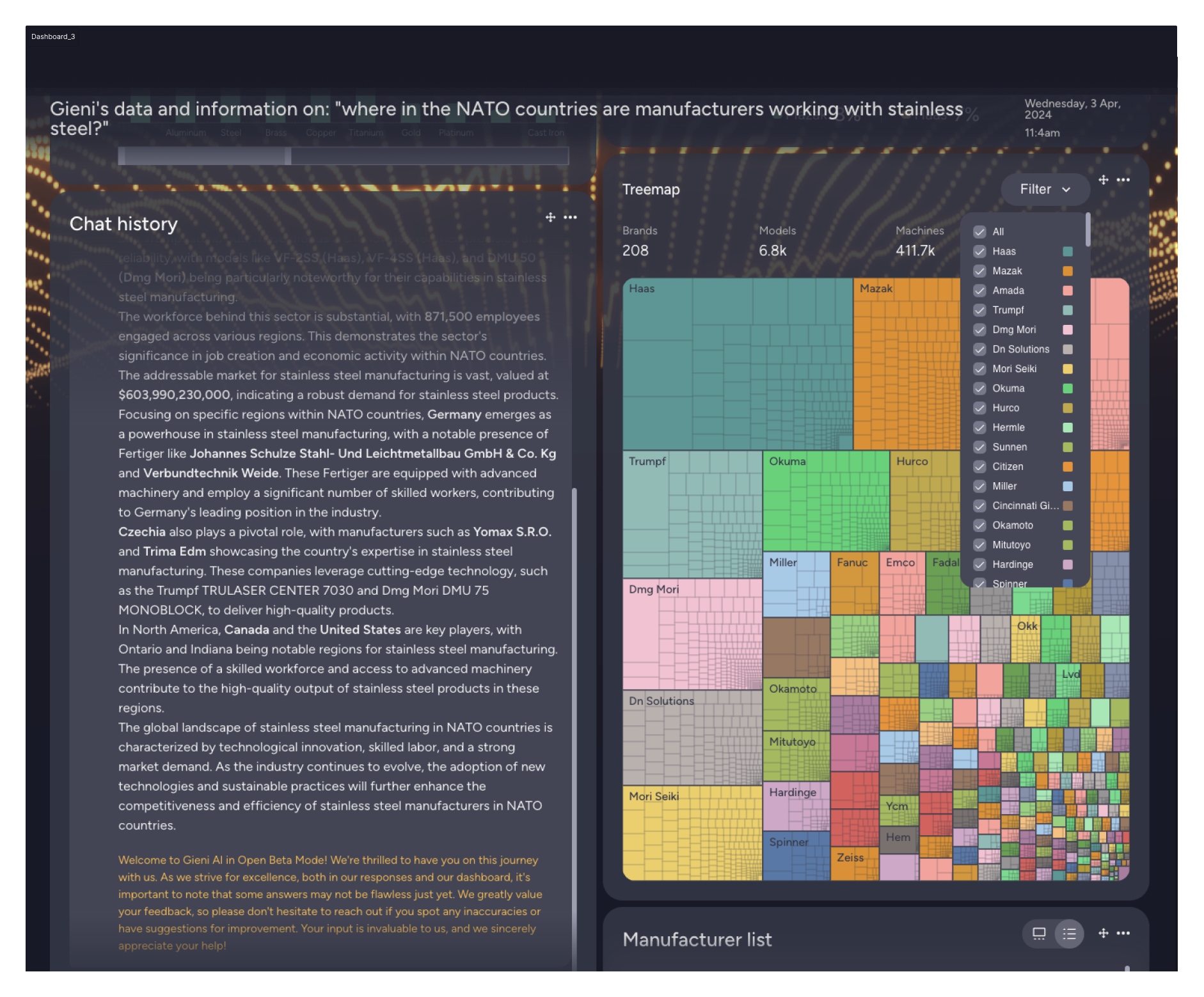Click the teal color swatch next to Haas
The image size is (1204, 997).
(1067, 251)
